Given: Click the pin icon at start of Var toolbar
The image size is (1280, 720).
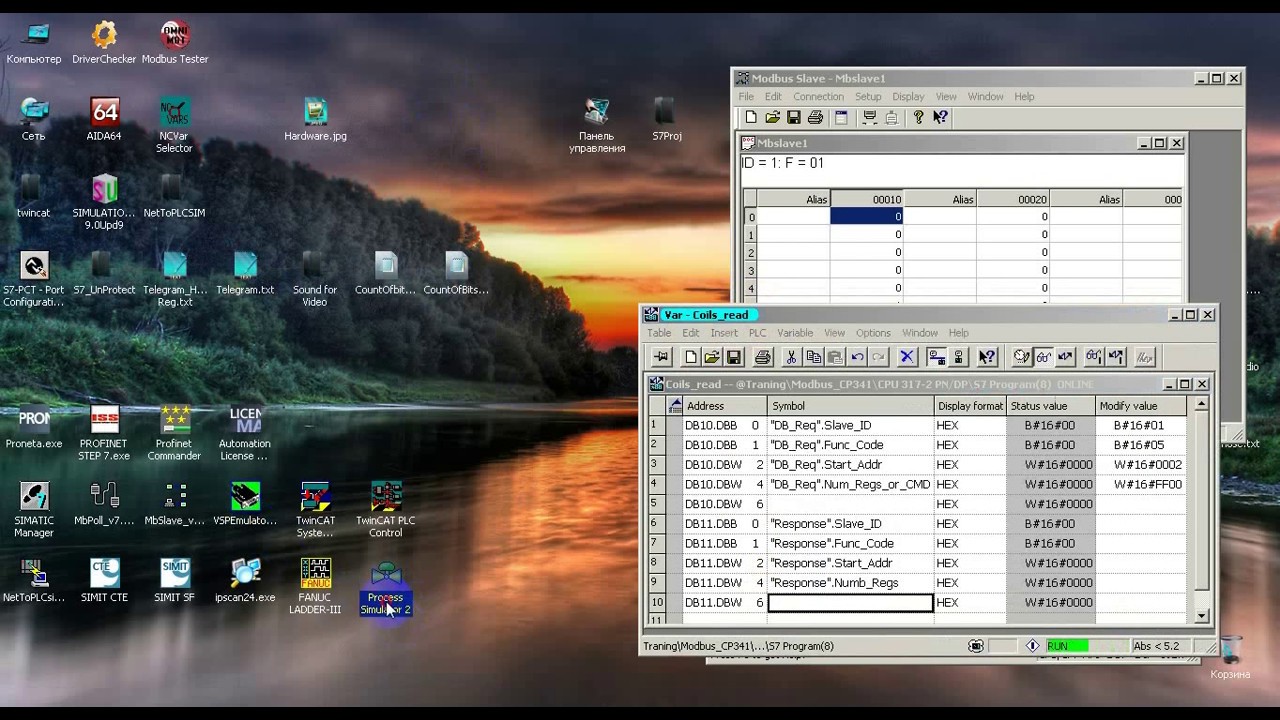Looking at the screenshot, I should (661, 357).
